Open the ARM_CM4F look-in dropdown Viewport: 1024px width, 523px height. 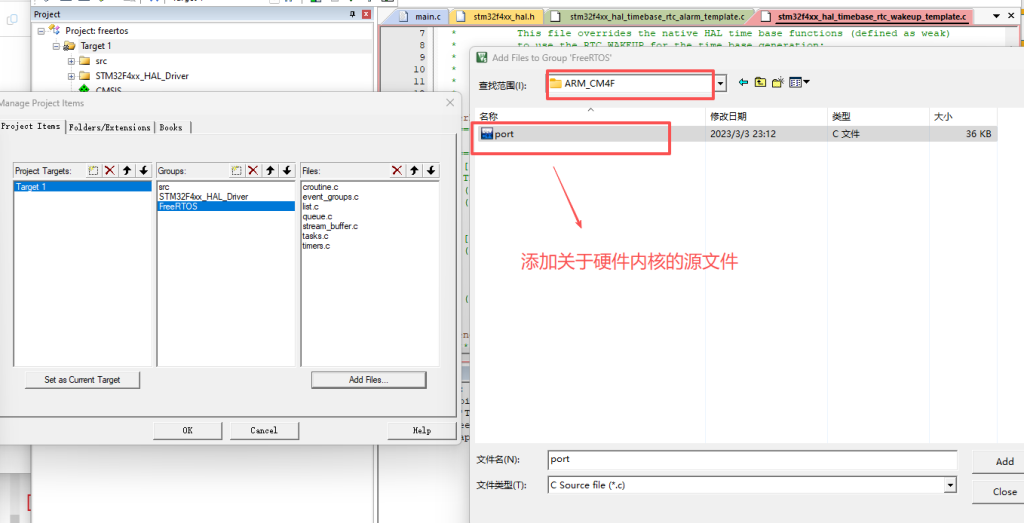point(720,83)
